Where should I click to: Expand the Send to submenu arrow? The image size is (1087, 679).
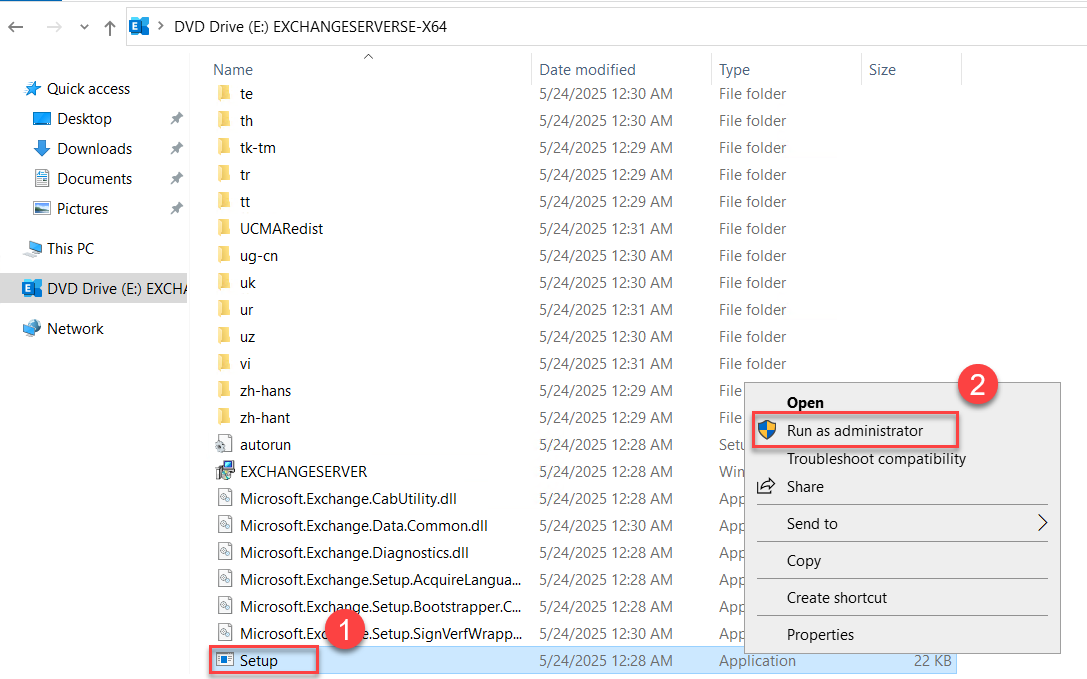[x=1041, y=523]
